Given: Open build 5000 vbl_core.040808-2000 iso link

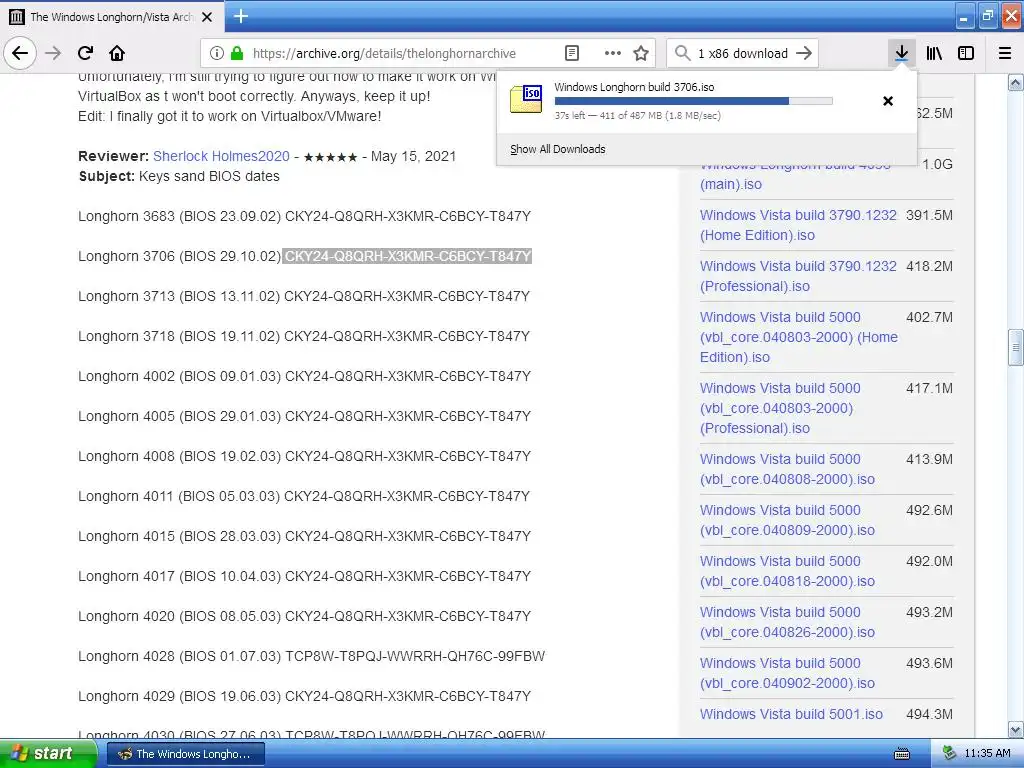Looking at the screenshot, I should (x=787, y=469).
